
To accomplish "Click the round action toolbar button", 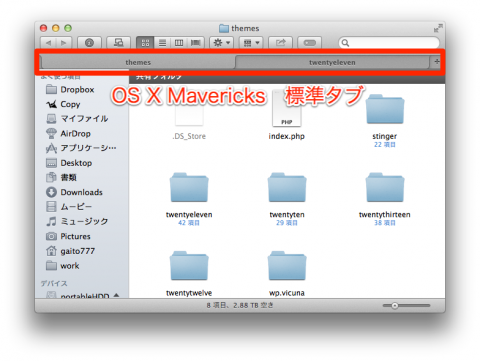I will pyautogui.click(x=89, y=43).
